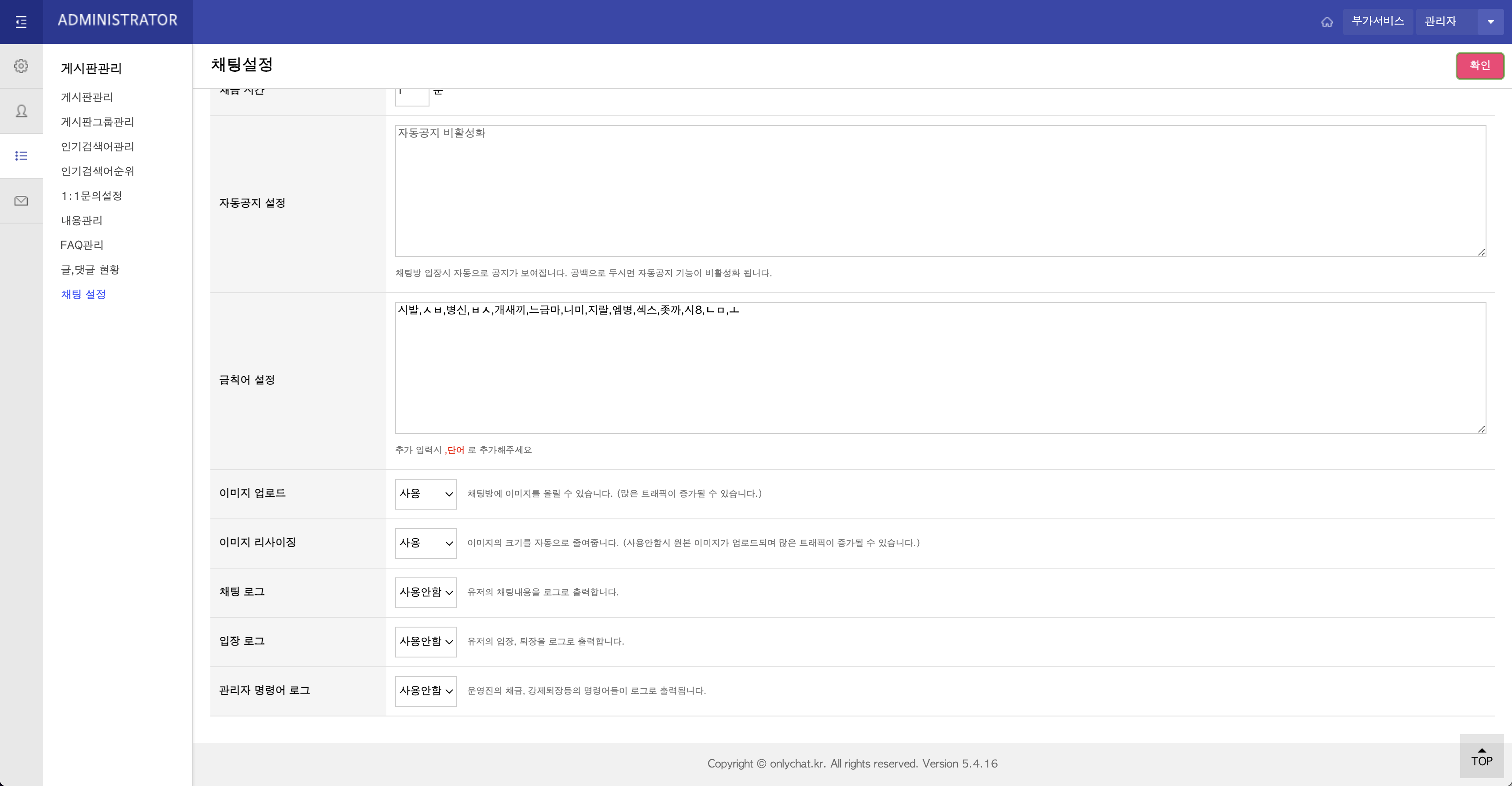Select the member management person icon
Viewport: 1512px width, 786px height.
click(x=22, y=110)
